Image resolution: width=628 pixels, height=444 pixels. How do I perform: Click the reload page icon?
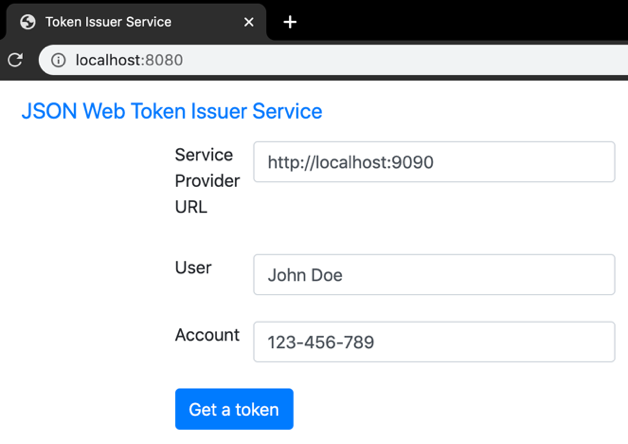tap(15, 60)
